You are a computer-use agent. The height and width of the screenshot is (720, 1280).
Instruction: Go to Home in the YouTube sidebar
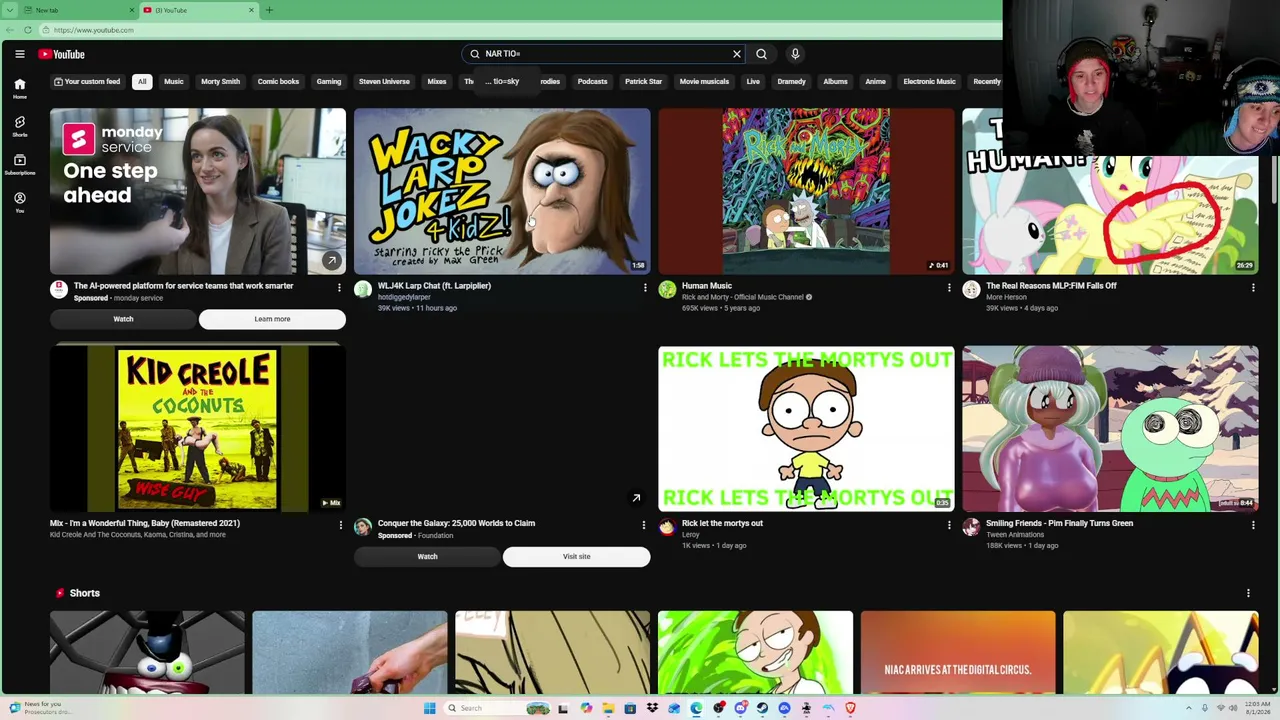coord(19,89)
